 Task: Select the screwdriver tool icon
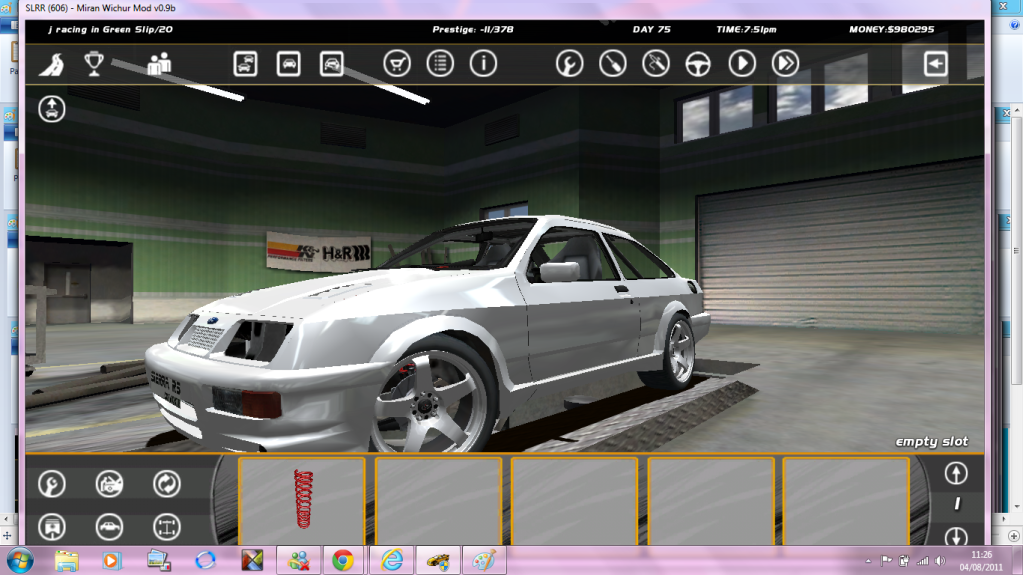(613, 64)
